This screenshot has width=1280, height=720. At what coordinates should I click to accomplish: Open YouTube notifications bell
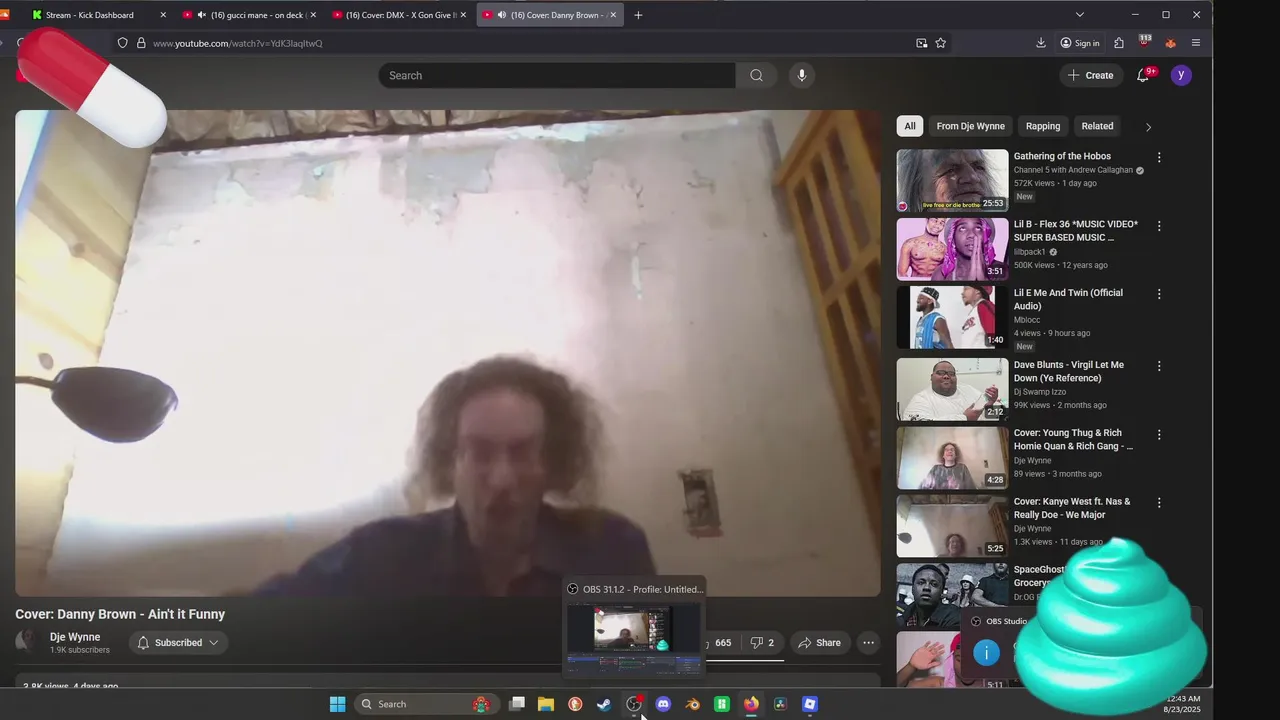tap(1143, 75)
